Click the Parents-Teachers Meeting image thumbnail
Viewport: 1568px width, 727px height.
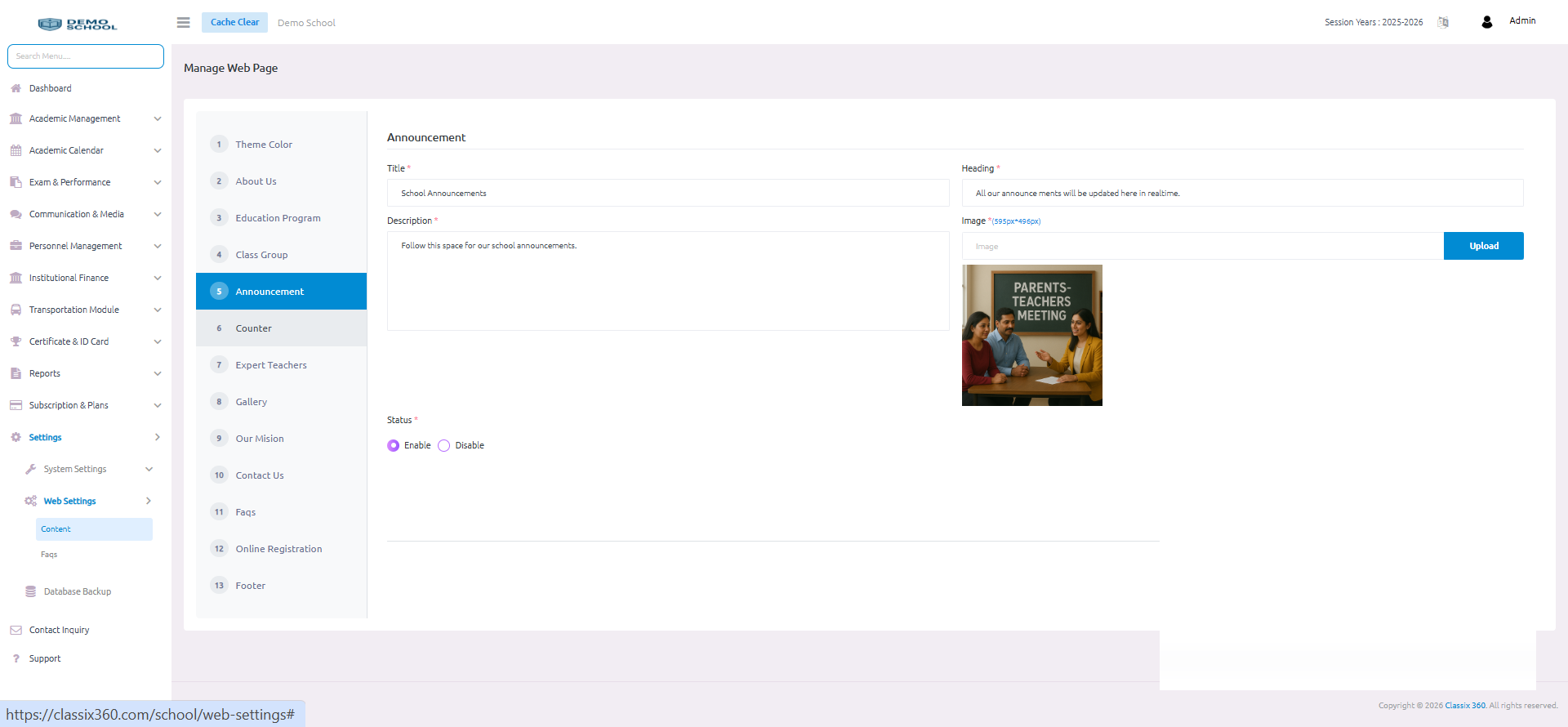click(x=1032, y=335)
